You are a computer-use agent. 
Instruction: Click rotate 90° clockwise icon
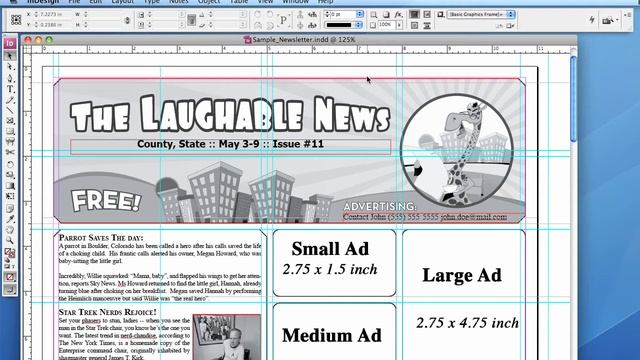click(x=258, y=15)
